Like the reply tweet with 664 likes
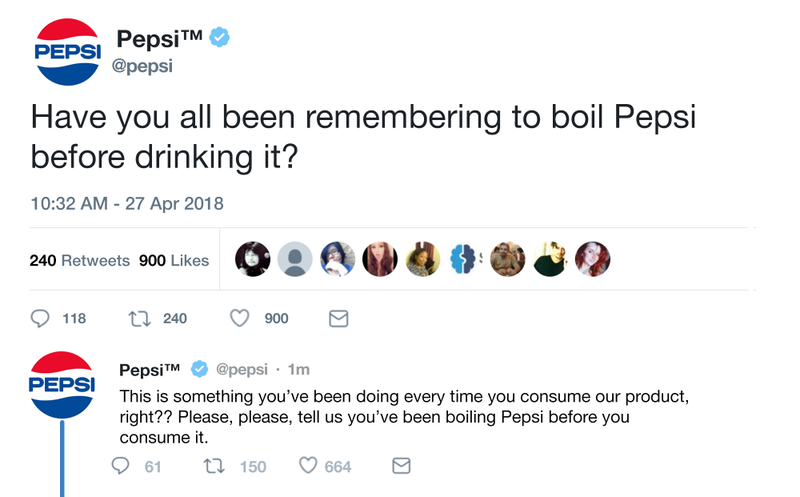Viewport: 800px width, 497px height. click(308, 465)
